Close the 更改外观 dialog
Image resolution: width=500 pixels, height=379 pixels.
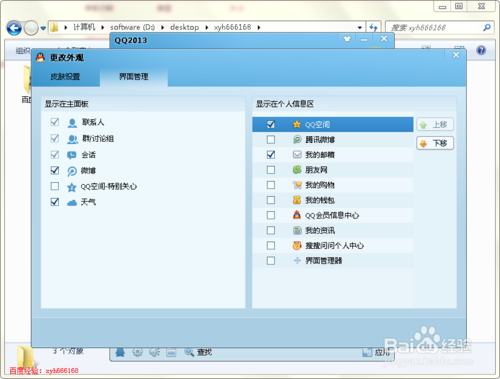(x=456, y=55)
